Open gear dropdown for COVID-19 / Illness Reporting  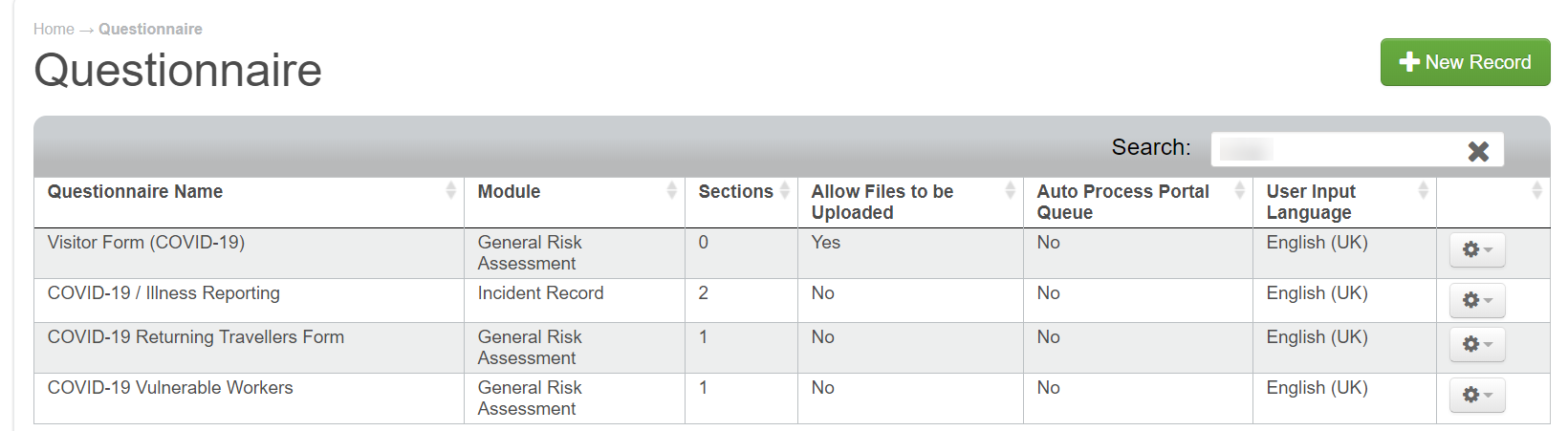click(1477, 301)
